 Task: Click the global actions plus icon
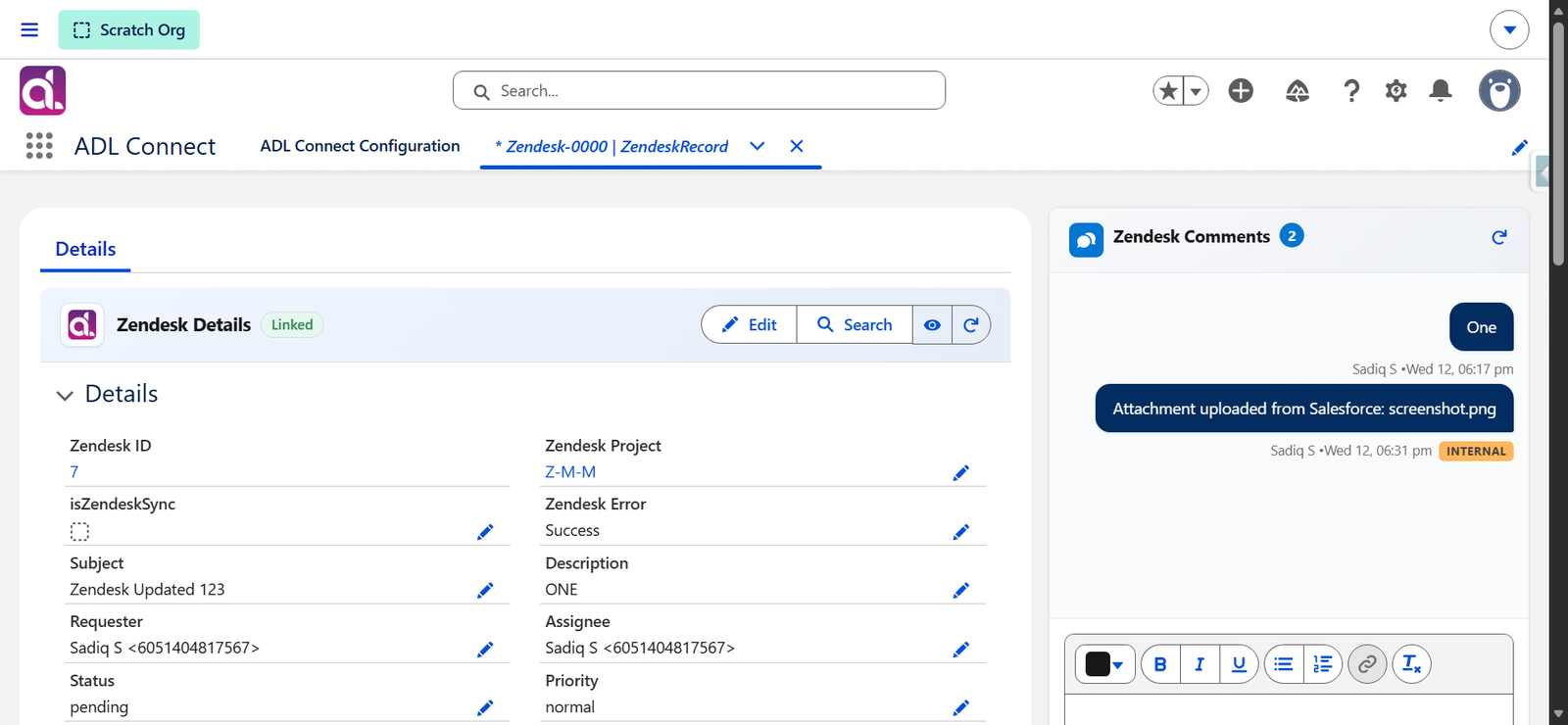pos(1241,90)
